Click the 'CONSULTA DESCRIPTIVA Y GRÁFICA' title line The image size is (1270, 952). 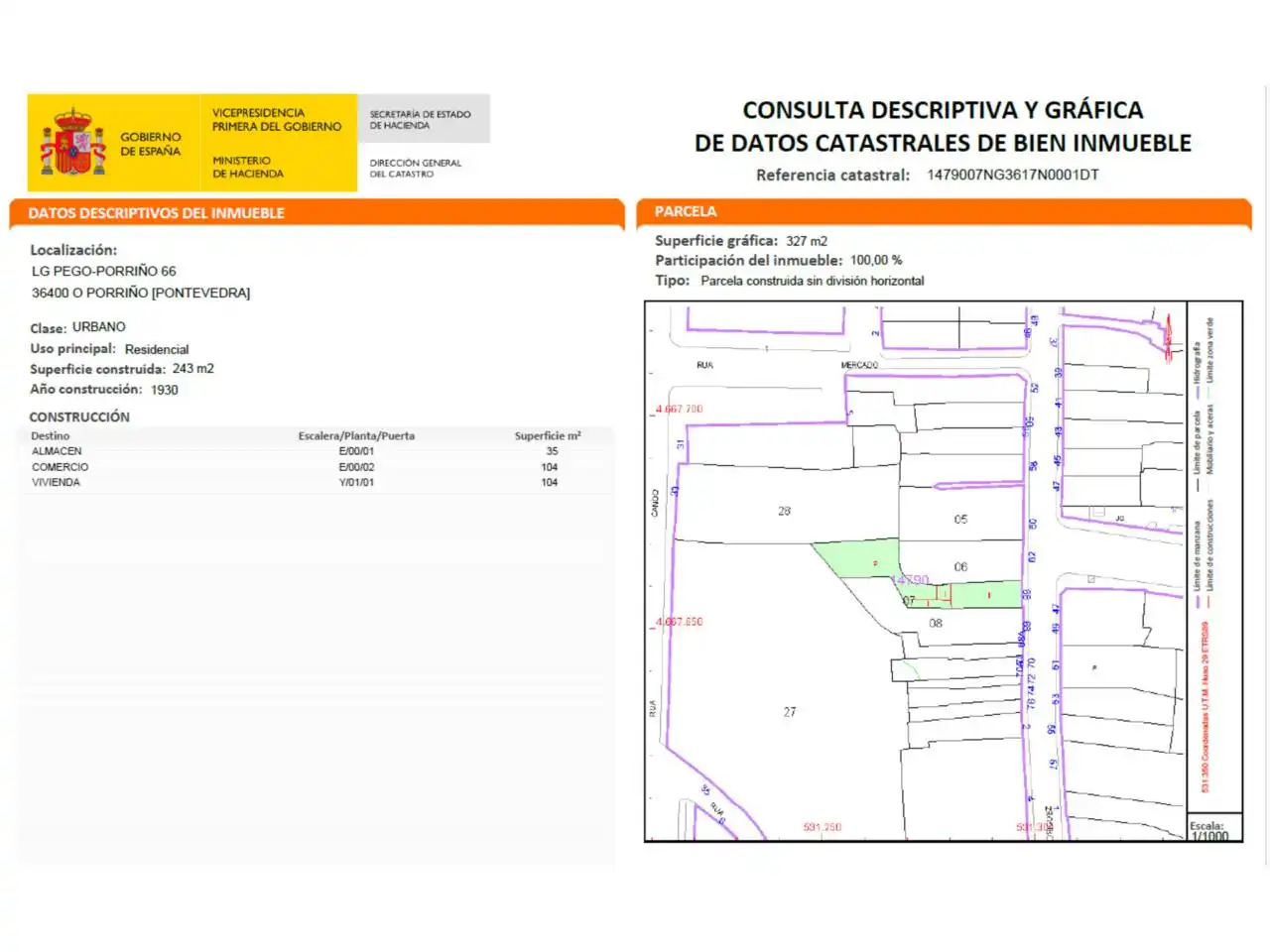coord(943,110)
